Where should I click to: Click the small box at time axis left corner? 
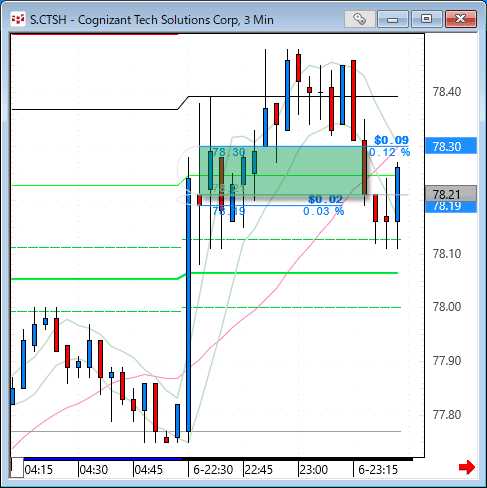click(x=17, y=468)
